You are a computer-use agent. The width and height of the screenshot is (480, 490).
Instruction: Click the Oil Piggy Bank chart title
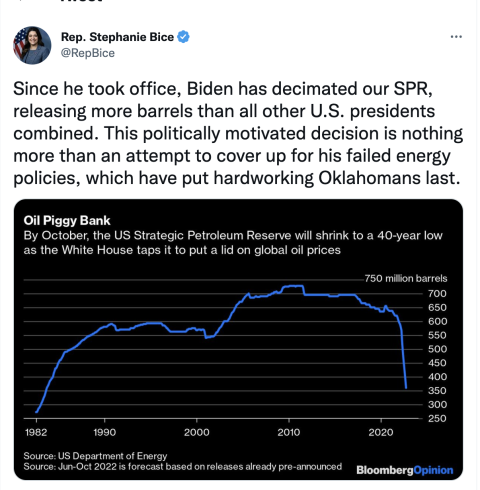[x=67, y=221]
